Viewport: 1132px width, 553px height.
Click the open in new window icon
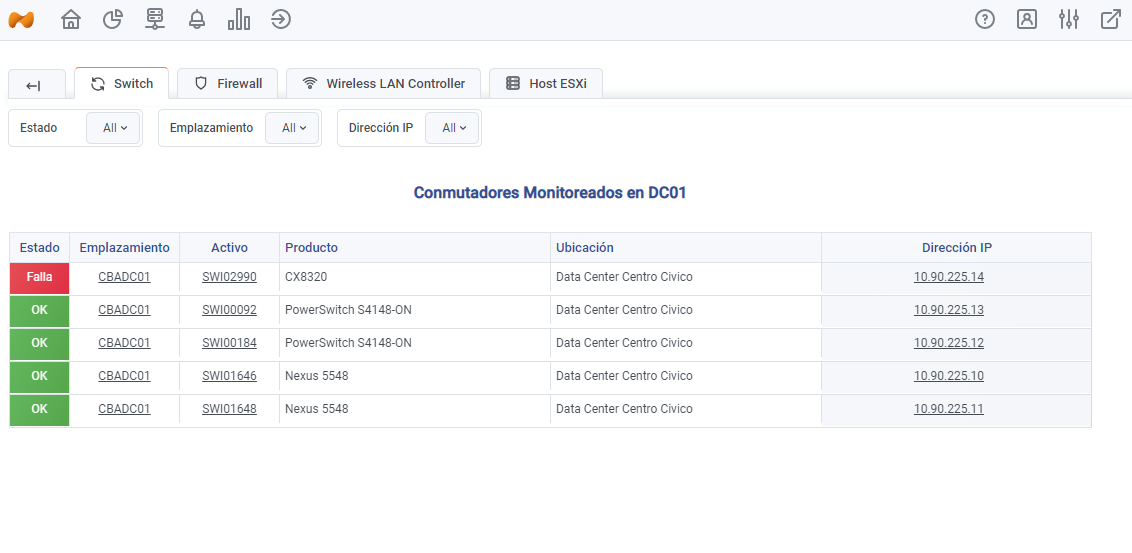pos(1111,19)
